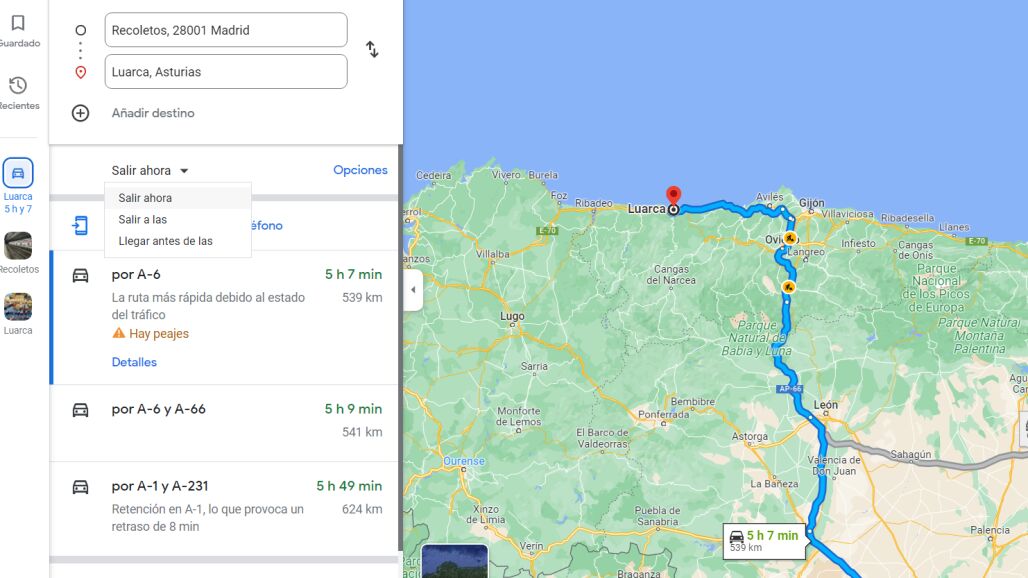This screenshot has width=1028, height=578.
Task: Open Detalles for the A-6 route
Action: (x=134, y=362)
